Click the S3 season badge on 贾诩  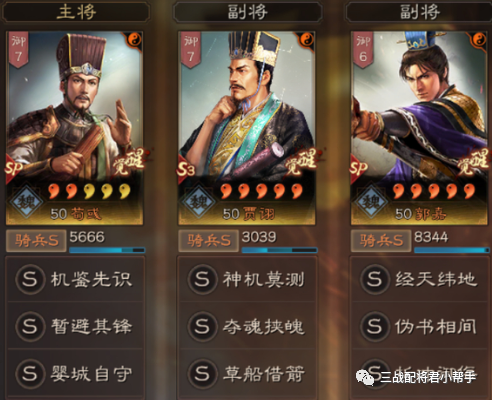[x=186, y=170]
